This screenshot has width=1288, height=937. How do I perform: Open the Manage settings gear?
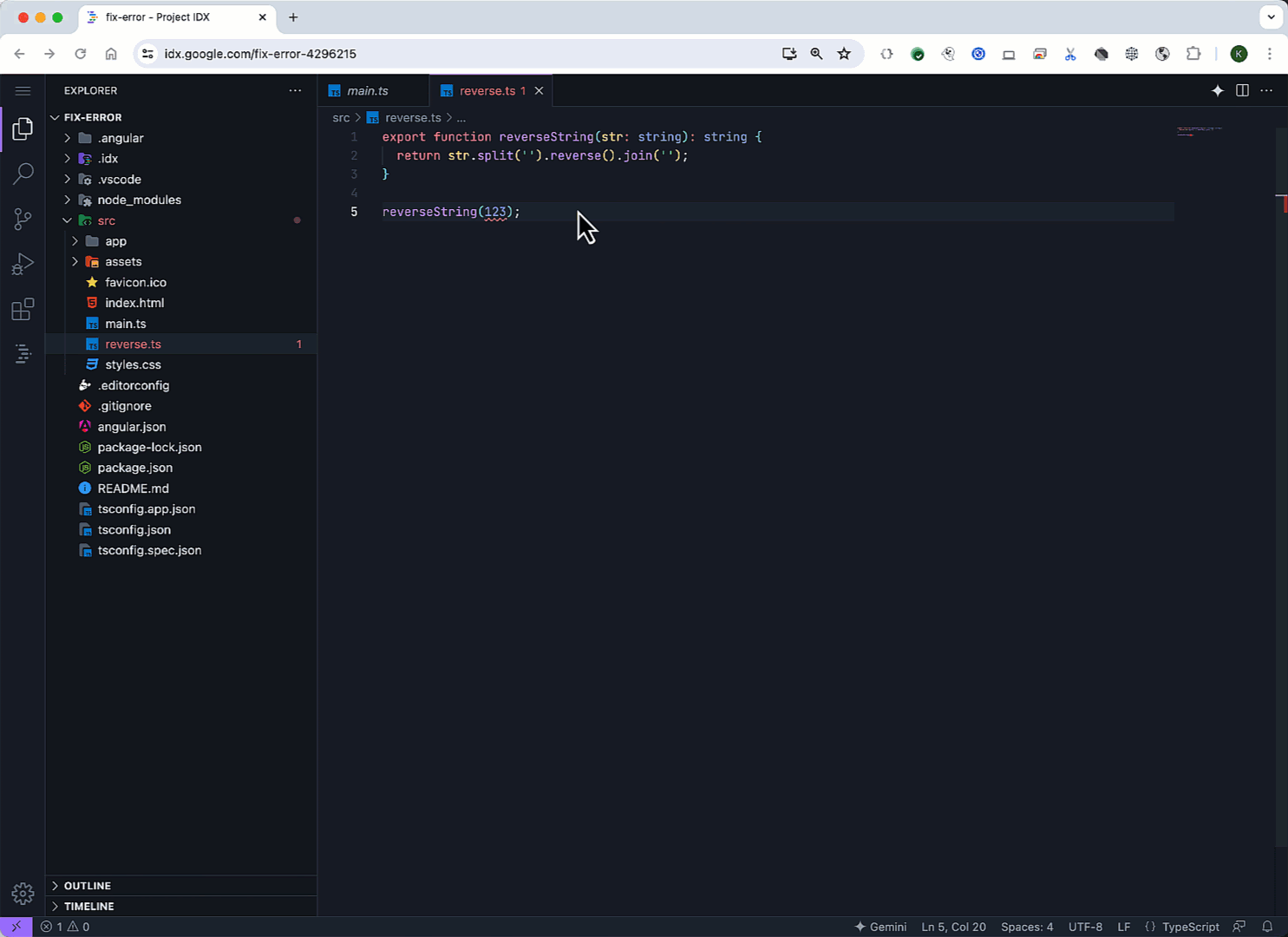pyautogui.click(x=23, y=893)
